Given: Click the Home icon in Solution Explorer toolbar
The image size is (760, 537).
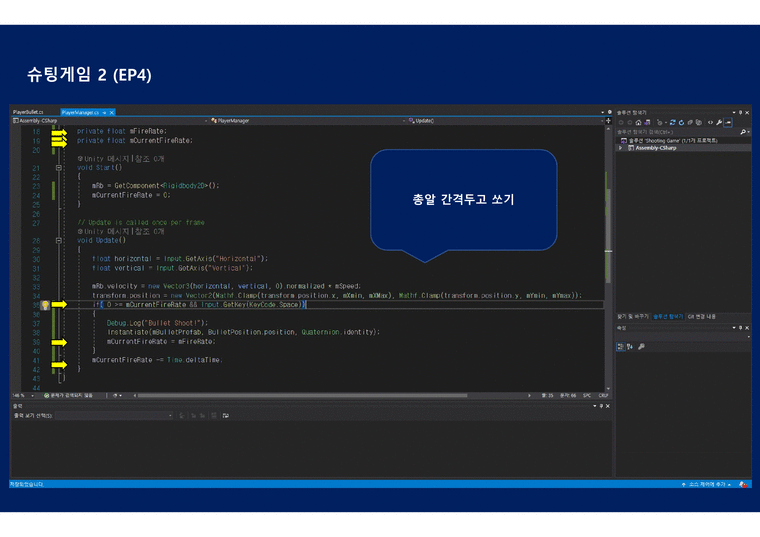Looking at the screenshot, I should 639,121.
